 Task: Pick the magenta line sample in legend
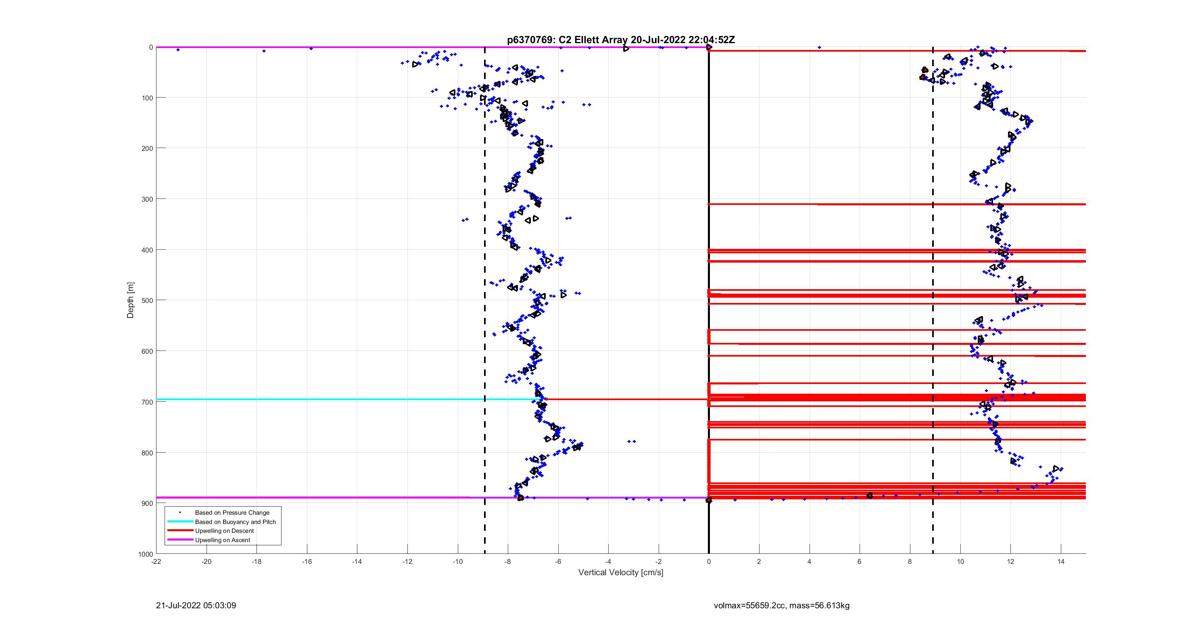coord(180,540)
